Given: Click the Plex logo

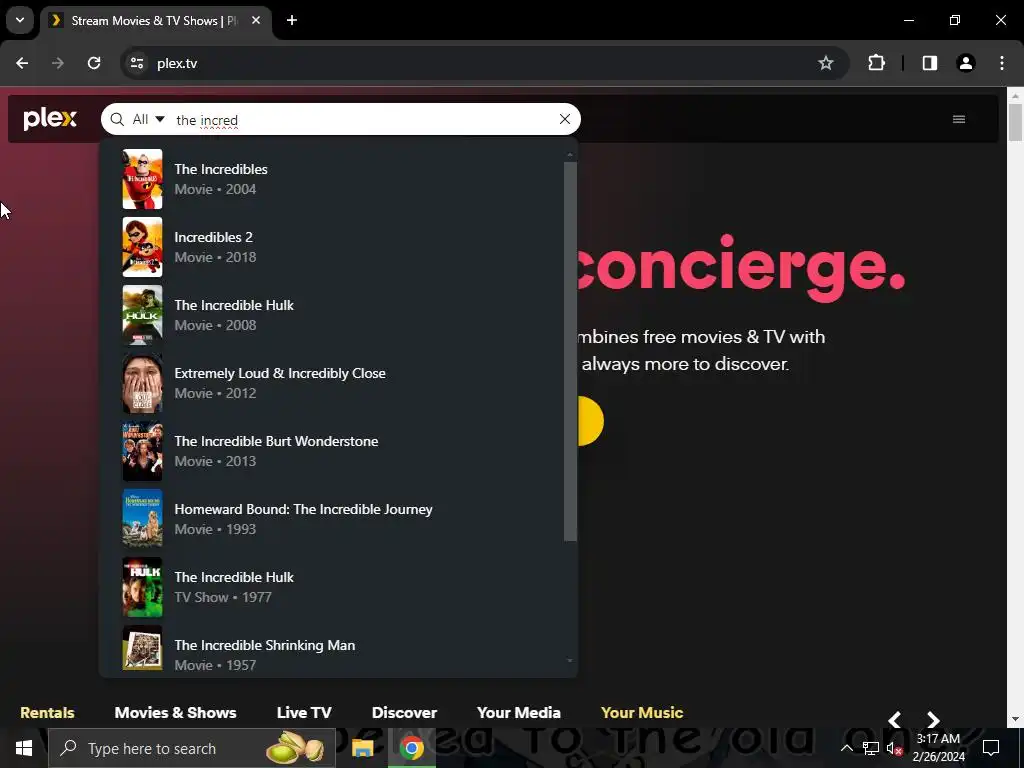Looking at the screenshot, I should click(50, 119).
